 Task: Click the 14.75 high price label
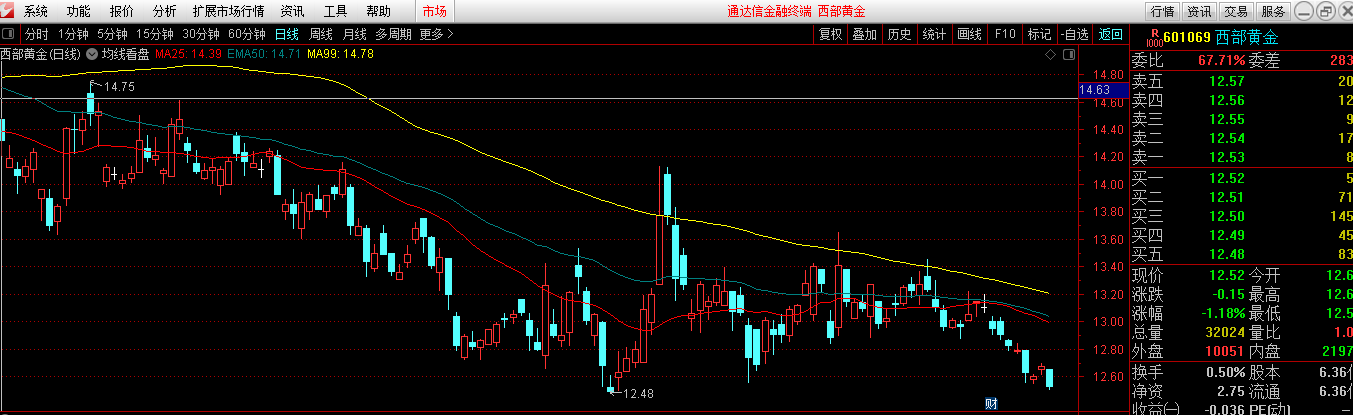pyautogui.click(x=119, y=87)
